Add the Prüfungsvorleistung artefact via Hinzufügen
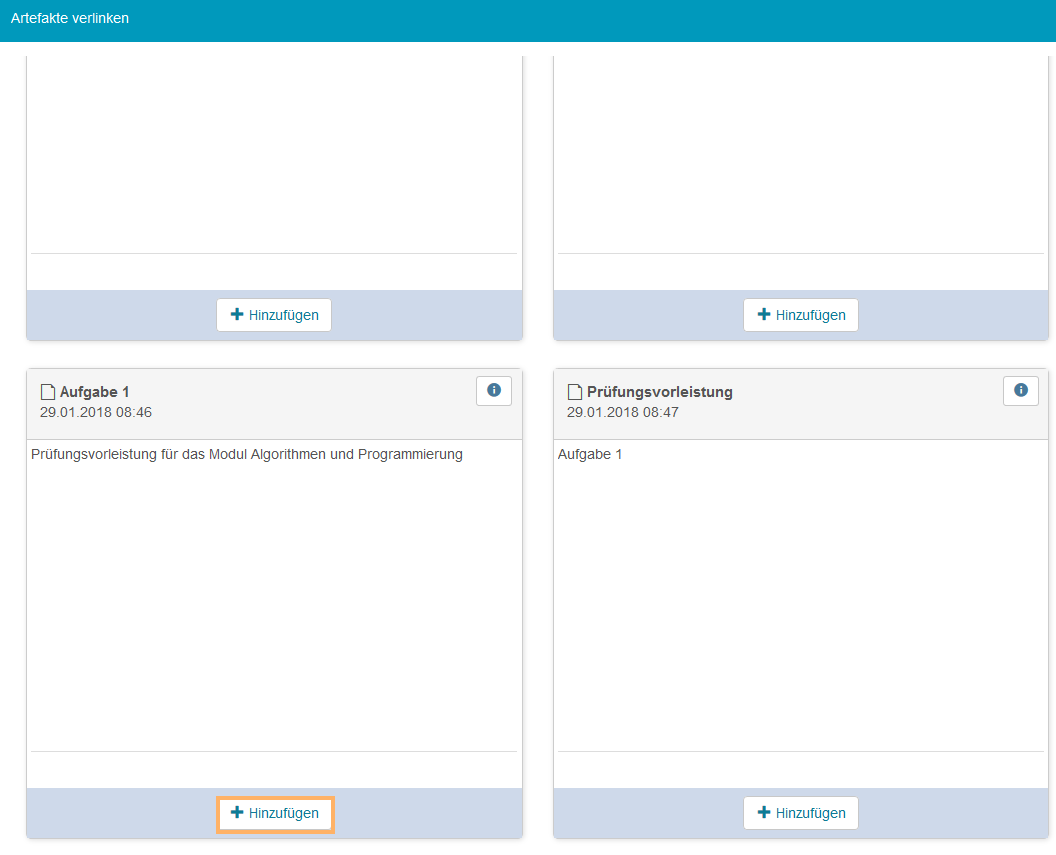The height and width of the screenshot is (855, 1056). pyautogui.click(x=801, y=814)
